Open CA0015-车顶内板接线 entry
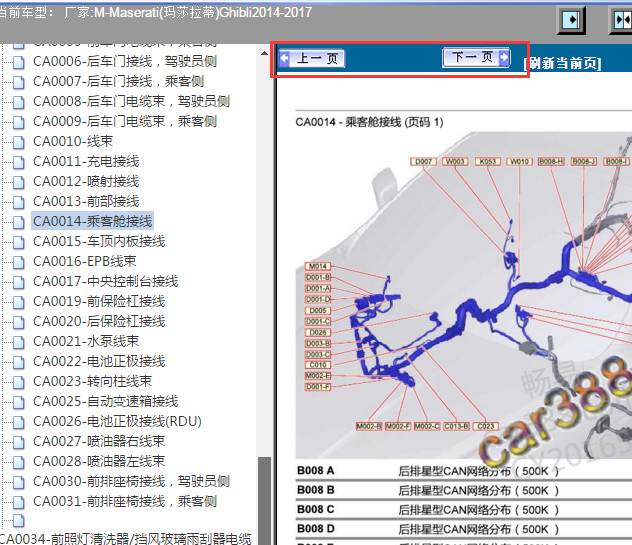 (99, 241)
